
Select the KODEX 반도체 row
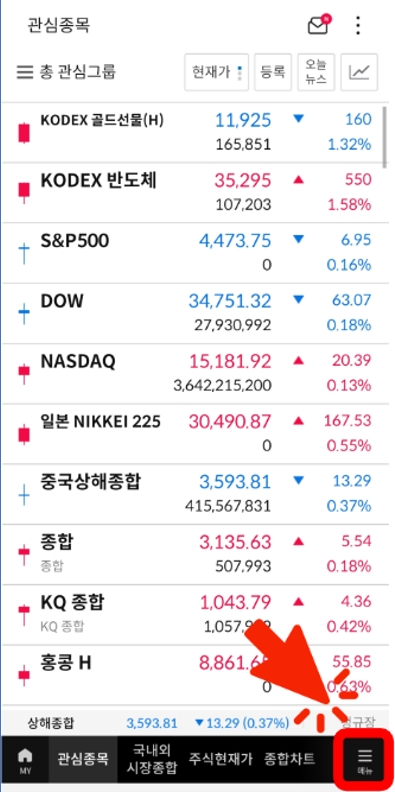point(192,192)
